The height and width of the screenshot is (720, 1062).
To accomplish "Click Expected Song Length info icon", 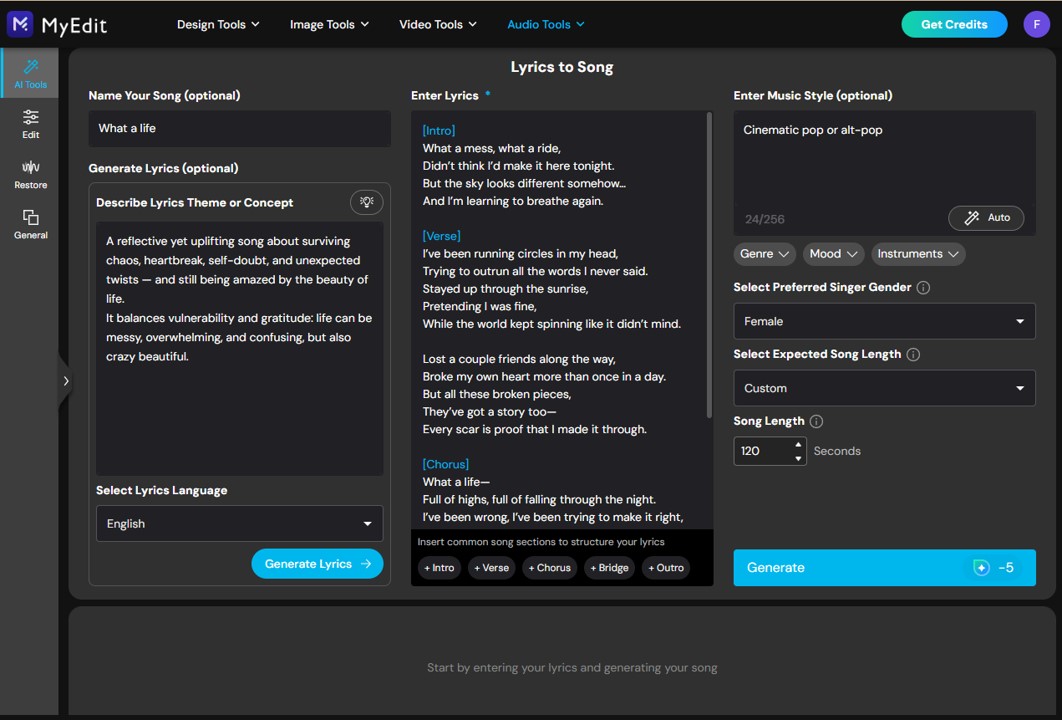I will [x=913, y=354].
